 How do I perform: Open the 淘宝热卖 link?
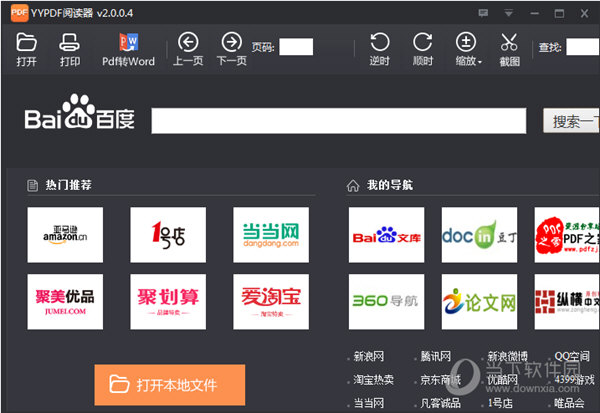(373, 380)
